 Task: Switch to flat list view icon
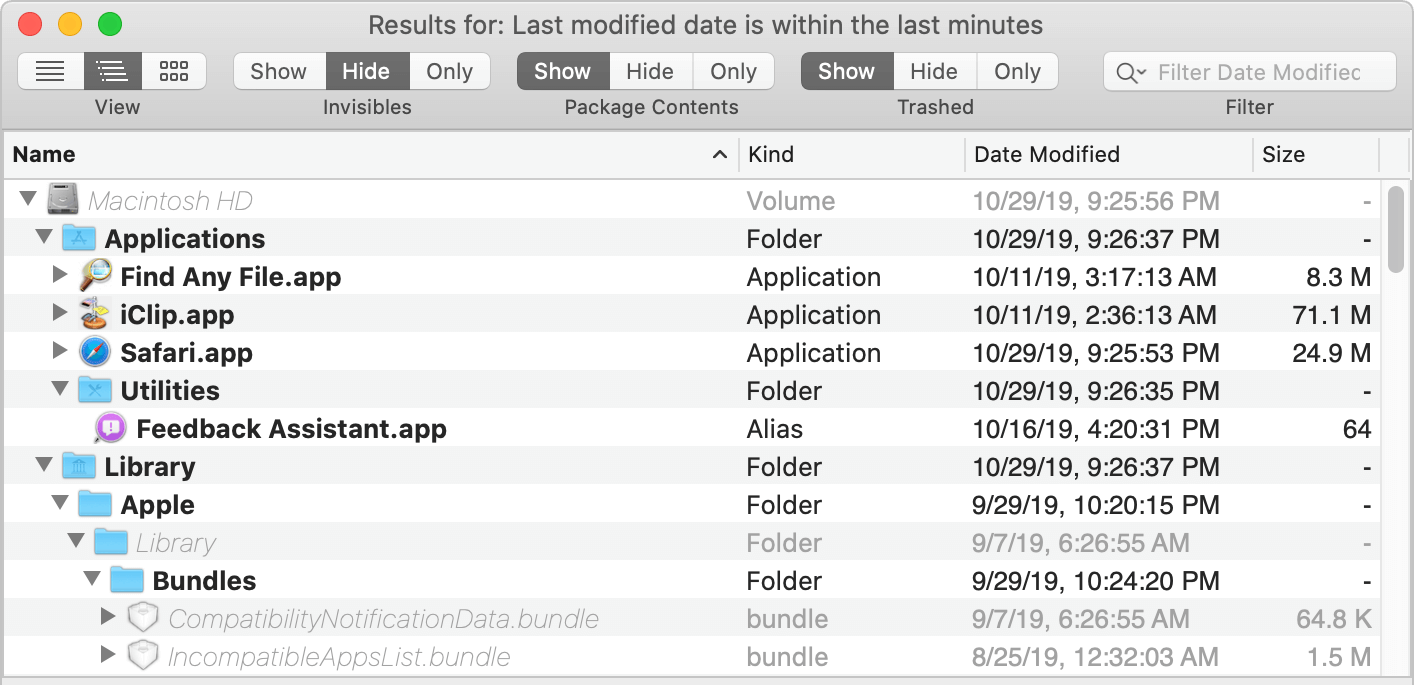click(x=50, y=71)
